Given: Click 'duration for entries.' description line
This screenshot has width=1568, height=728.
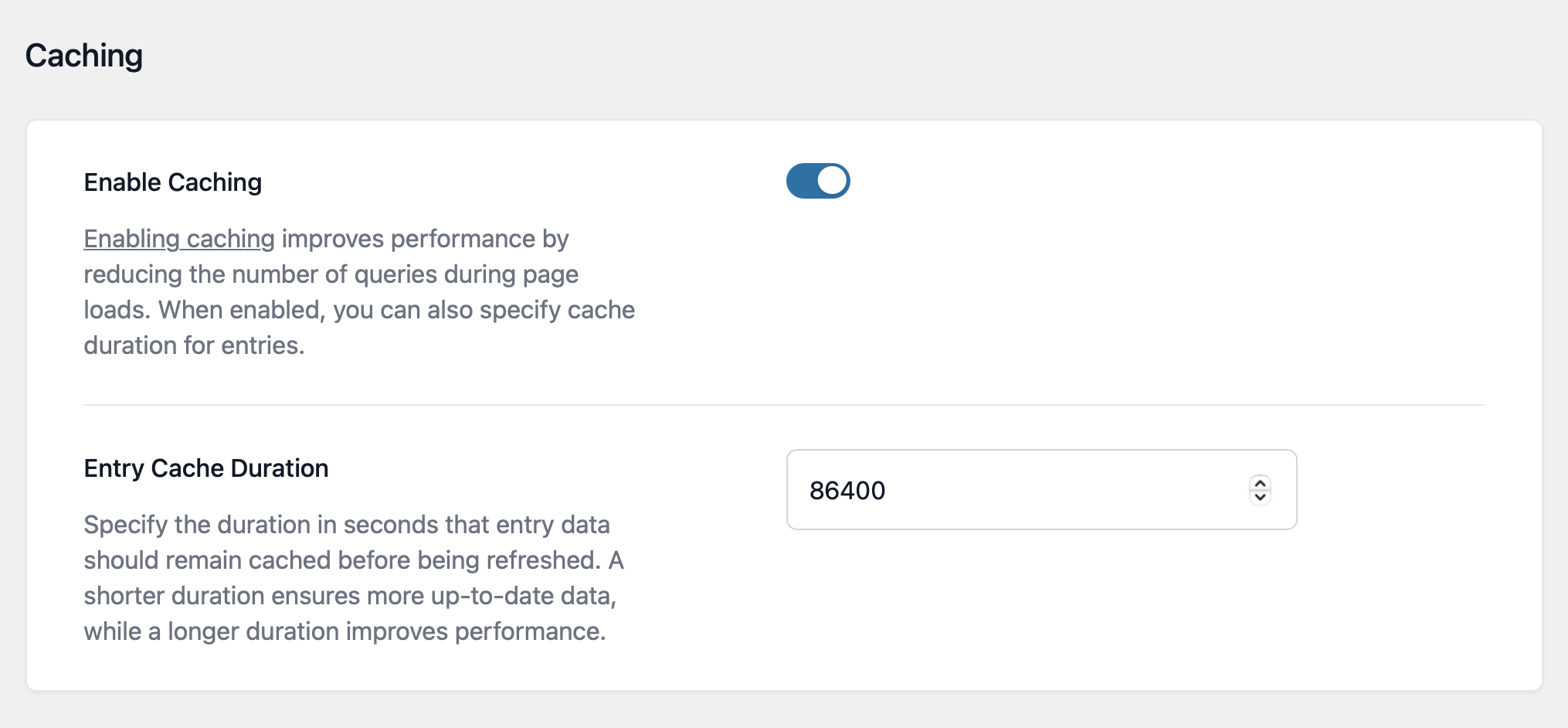Looking at the screenshot, I should point(194,345).
